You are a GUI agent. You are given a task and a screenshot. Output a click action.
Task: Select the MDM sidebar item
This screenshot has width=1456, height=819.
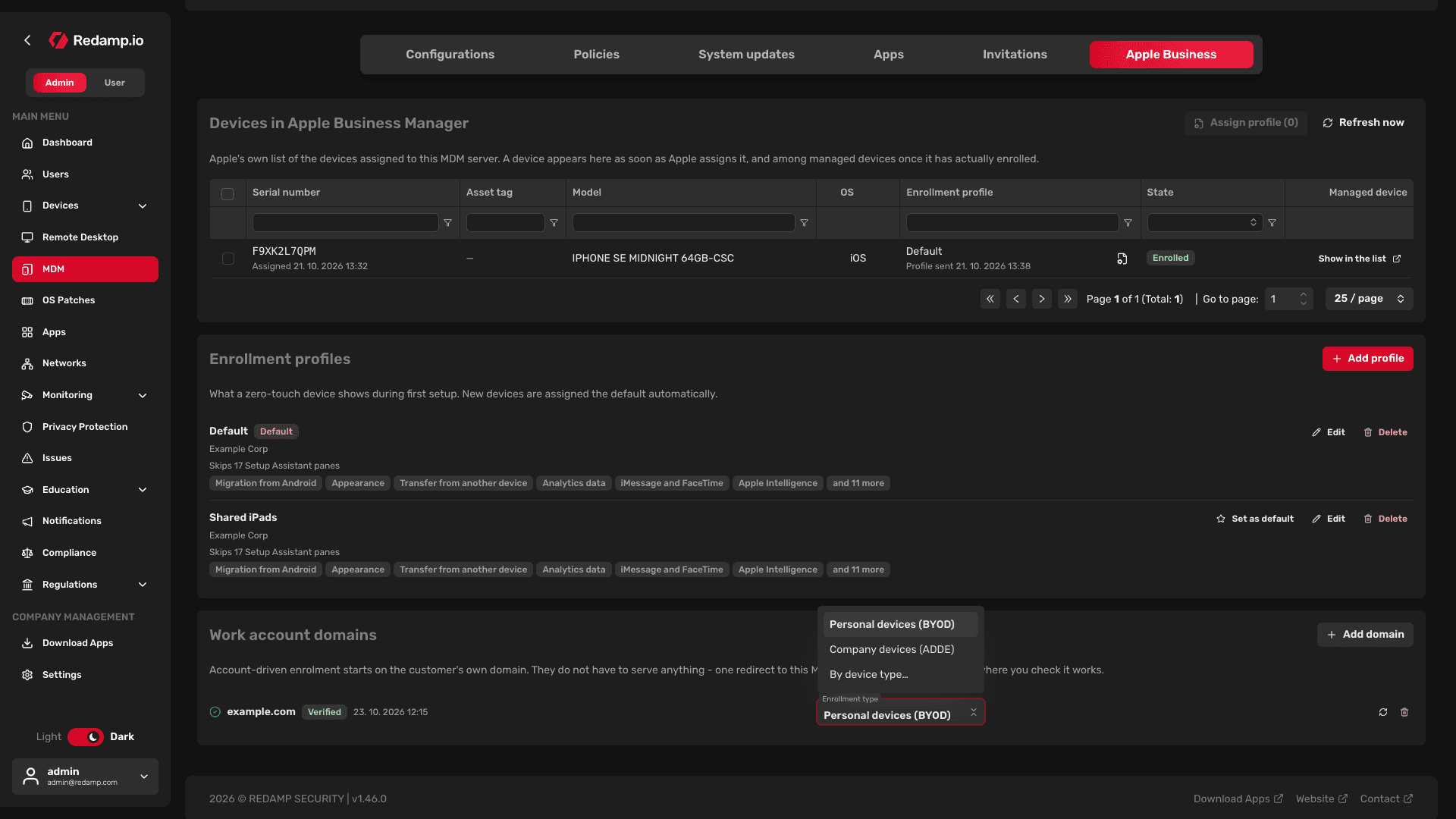pos(85,269)
